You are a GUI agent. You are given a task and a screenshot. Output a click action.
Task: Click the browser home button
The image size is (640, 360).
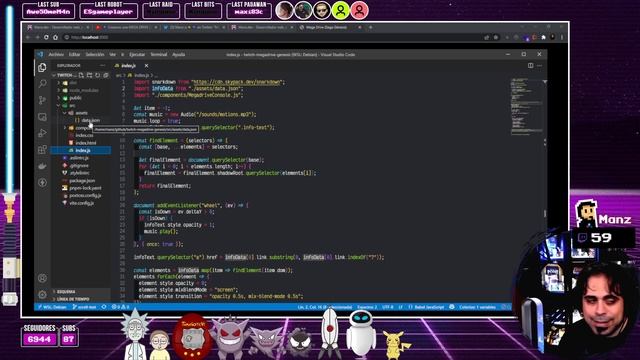pyautogui.click(x=56, y=37)
